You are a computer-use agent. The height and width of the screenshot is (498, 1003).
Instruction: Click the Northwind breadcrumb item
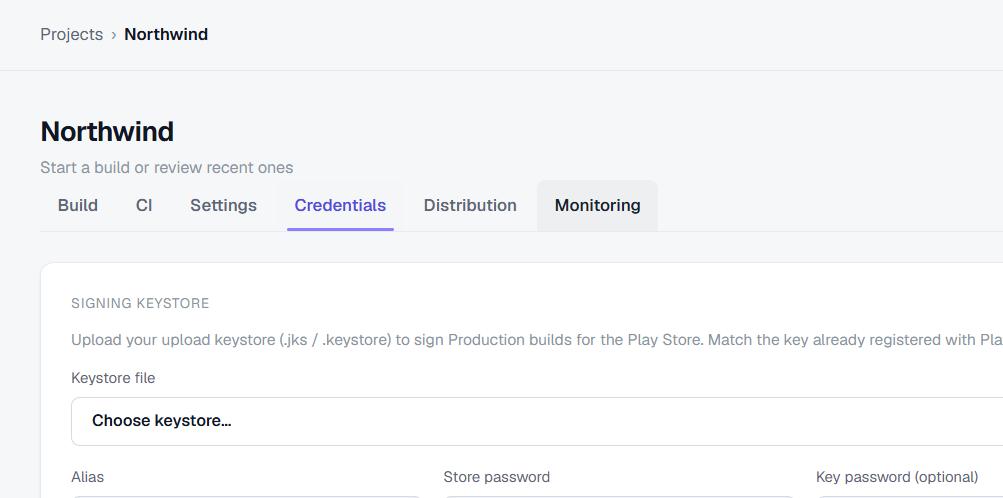coord(166,34)
